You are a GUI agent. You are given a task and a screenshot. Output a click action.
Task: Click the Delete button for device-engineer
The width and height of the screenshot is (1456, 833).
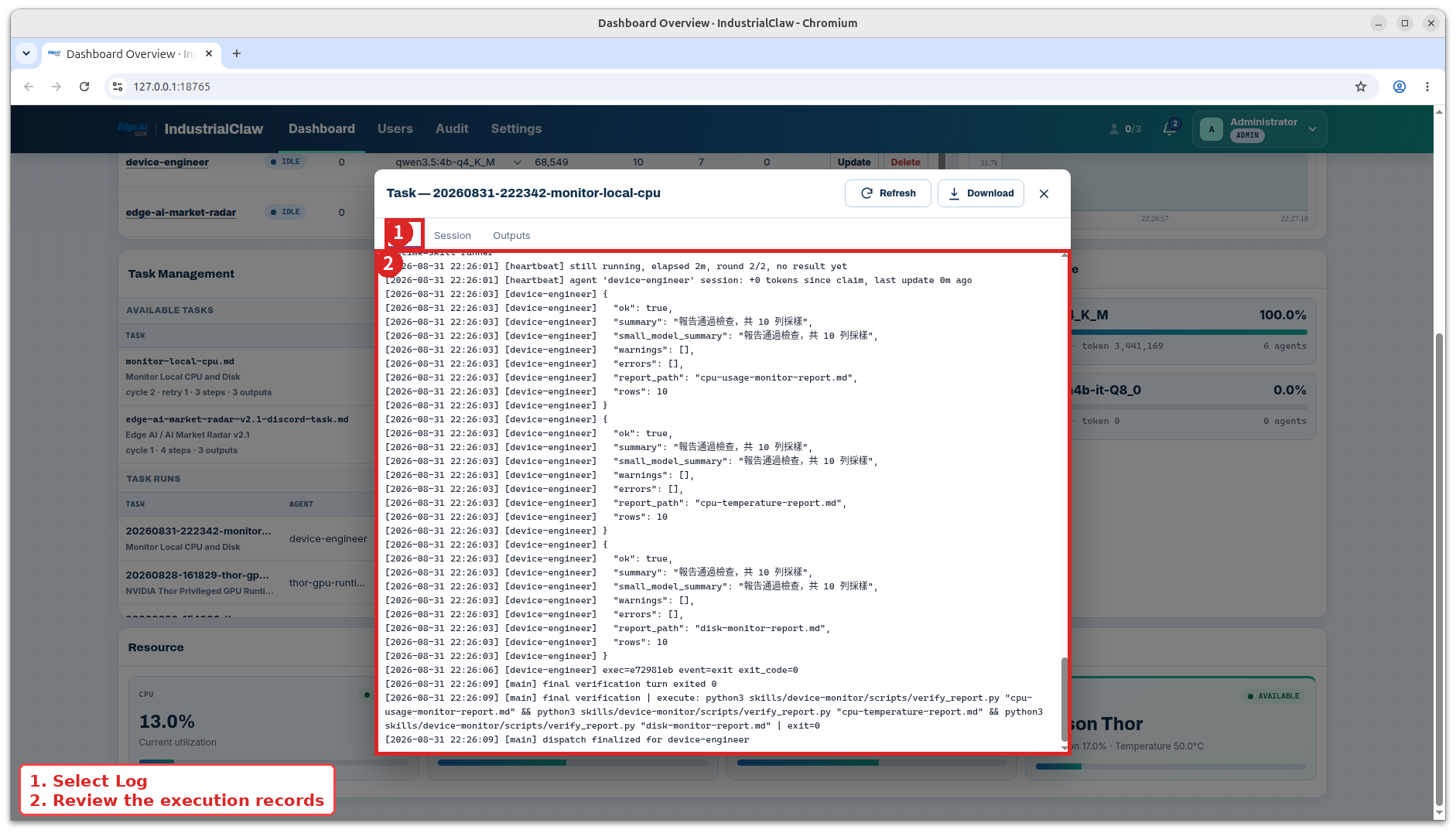tap(905, 162)
